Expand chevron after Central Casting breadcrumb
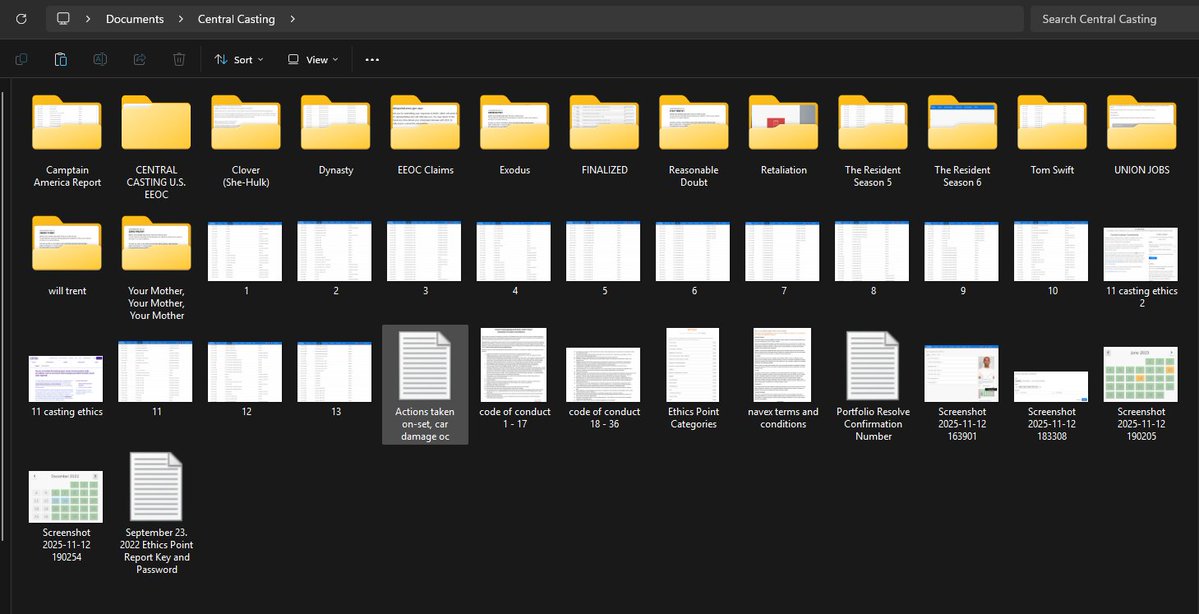The image size is (1199, 614). [293, 19]
